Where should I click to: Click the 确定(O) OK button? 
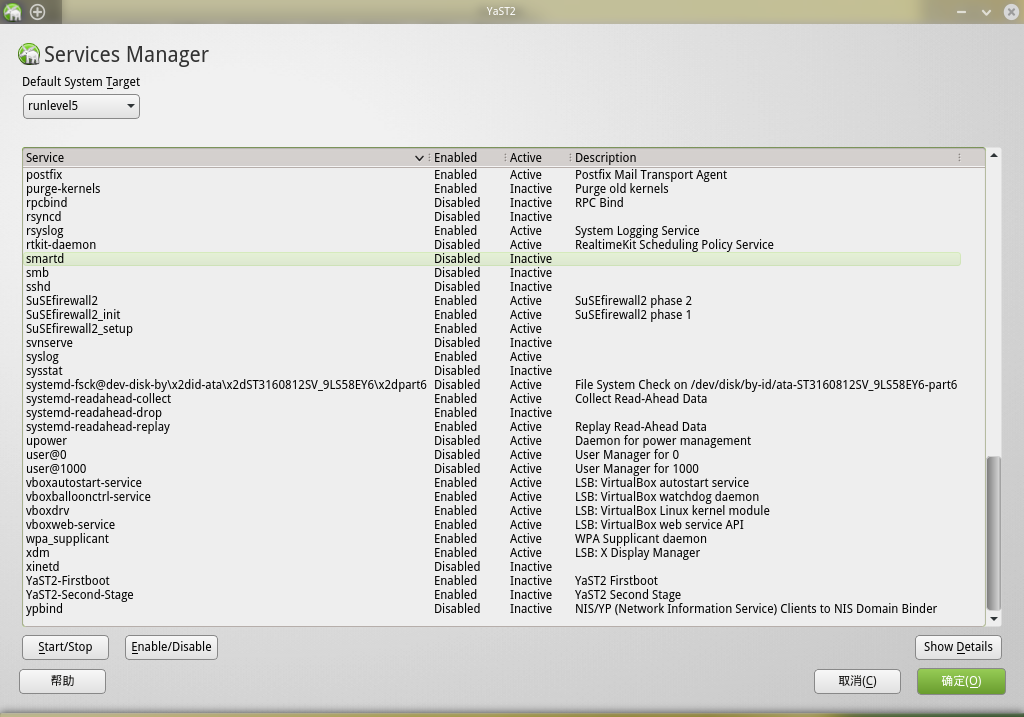[961, 681]
